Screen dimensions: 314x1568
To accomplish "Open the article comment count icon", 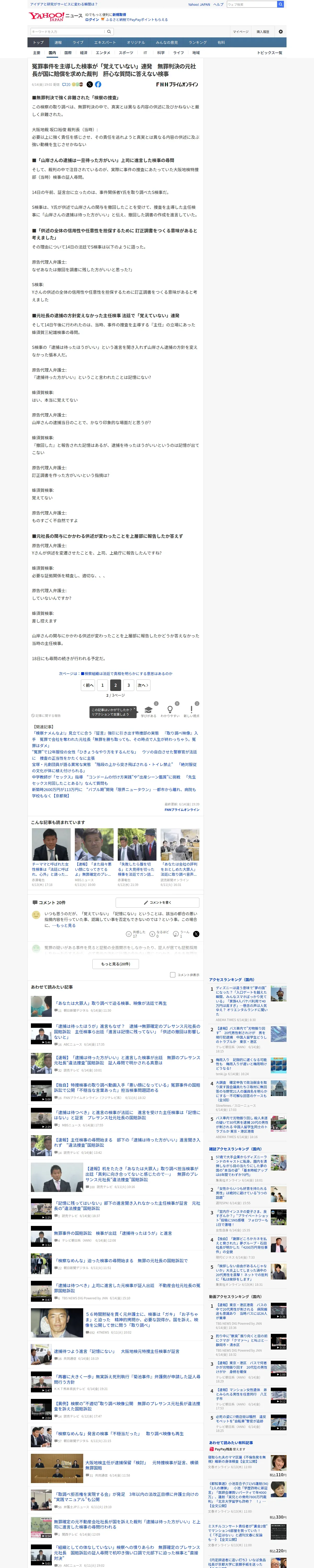I will [x=66, y=85].
